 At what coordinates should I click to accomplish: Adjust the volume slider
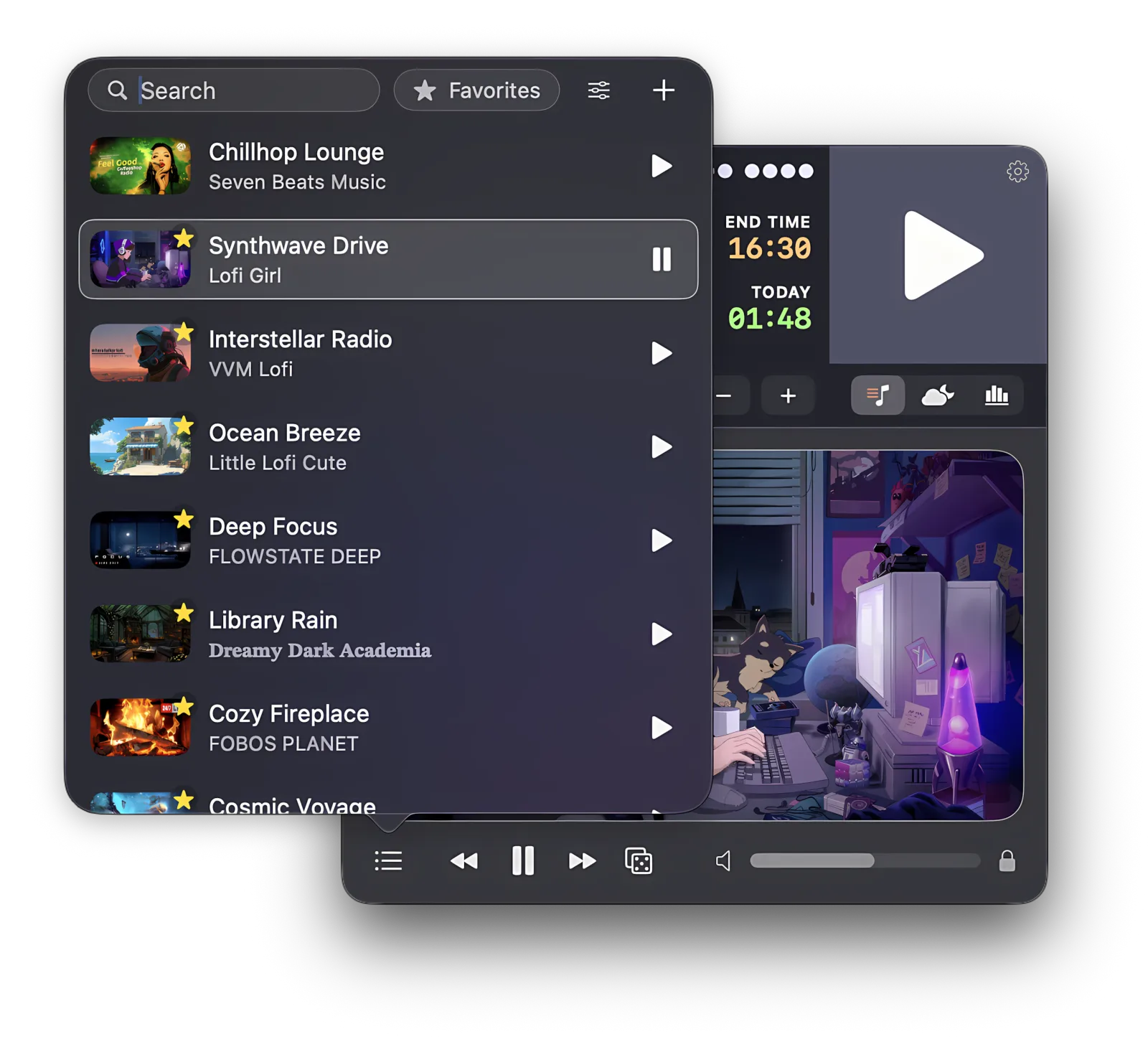865,860
